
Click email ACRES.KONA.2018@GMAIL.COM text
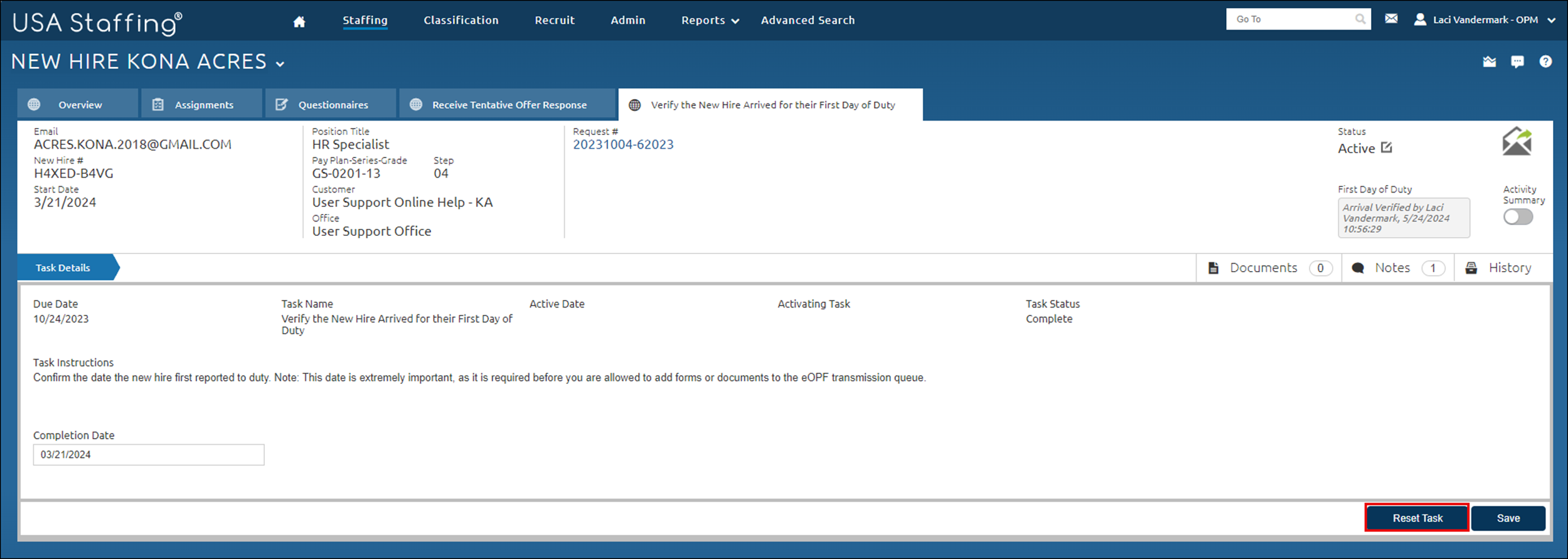(132, 145)
